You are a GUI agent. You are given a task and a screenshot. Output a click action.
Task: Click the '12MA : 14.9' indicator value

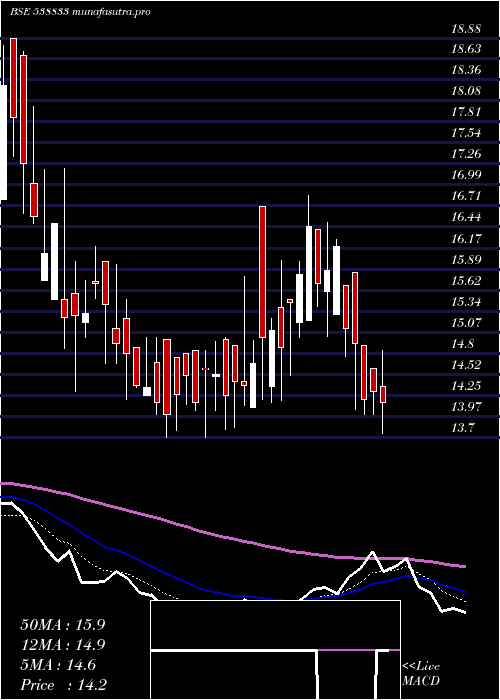click(62, 645)
